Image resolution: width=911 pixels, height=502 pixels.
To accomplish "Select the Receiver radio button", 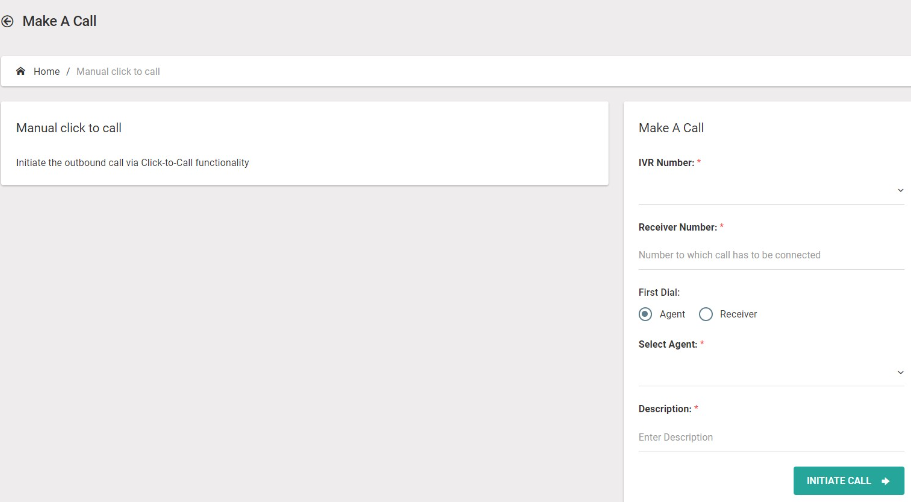I will click(705, 314).
